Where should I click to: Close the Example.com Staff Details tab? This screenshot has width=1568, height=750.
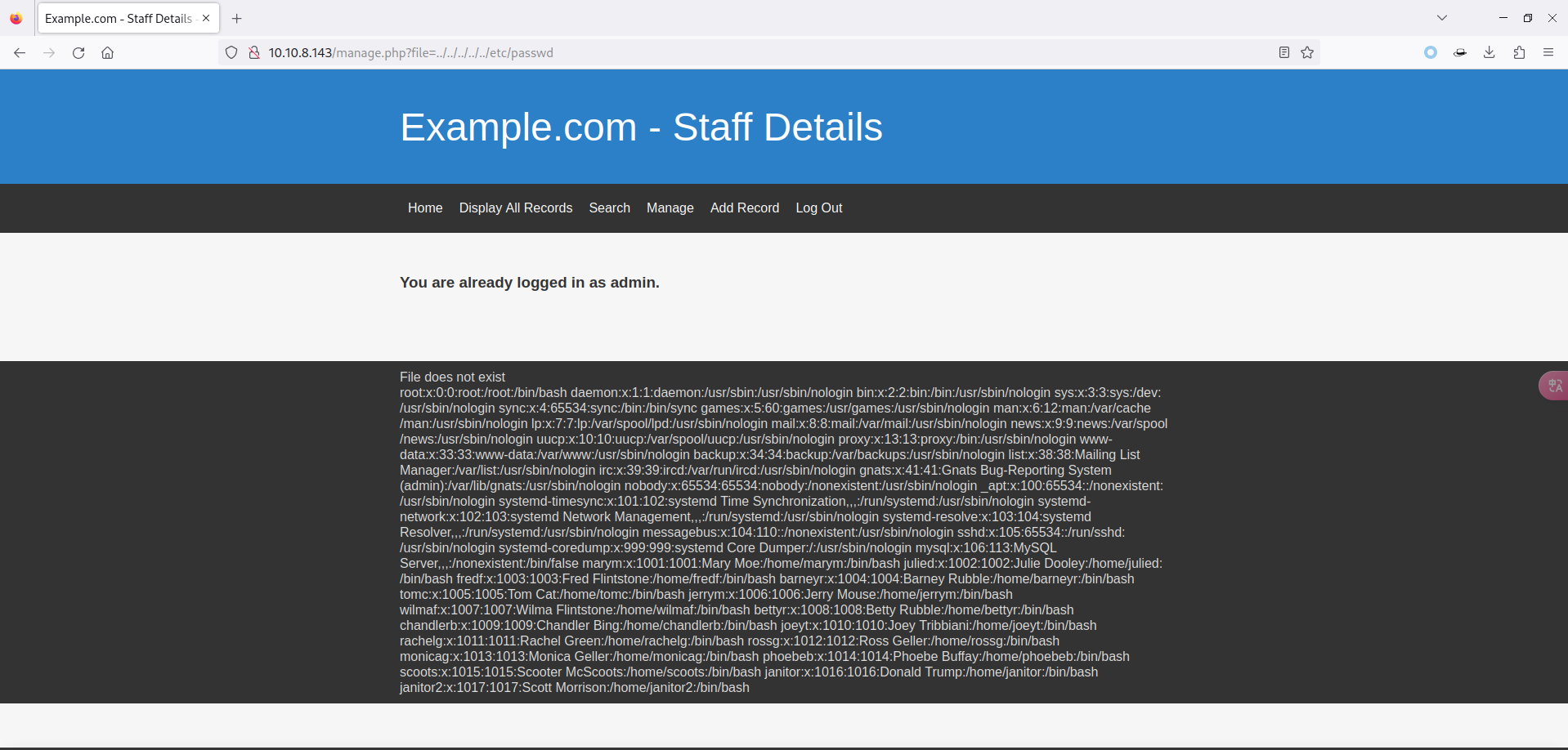coord(206,18)
